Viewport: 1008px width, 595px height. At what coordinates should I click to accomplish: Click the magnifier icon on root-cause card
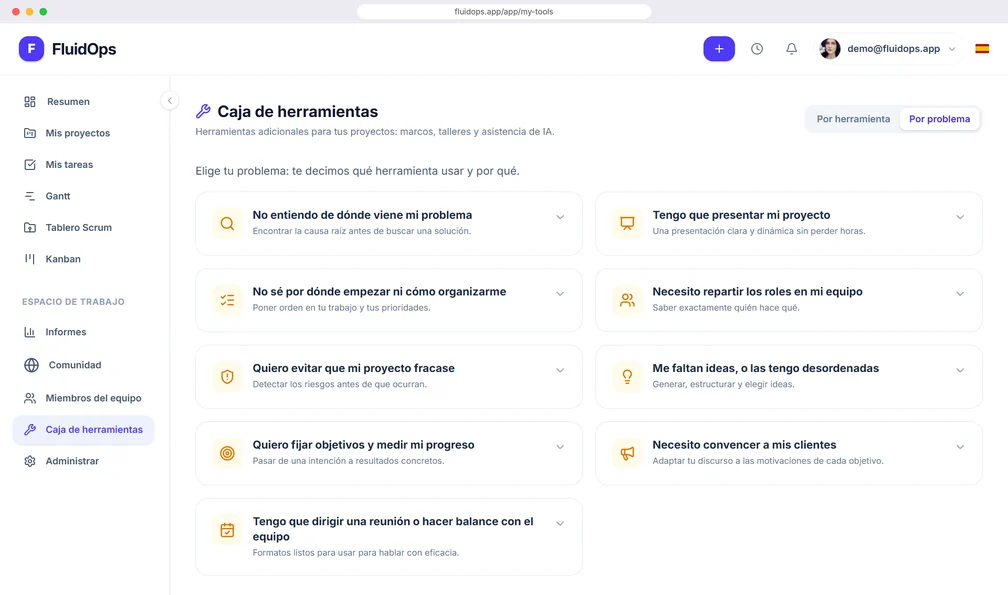[227, 223]
